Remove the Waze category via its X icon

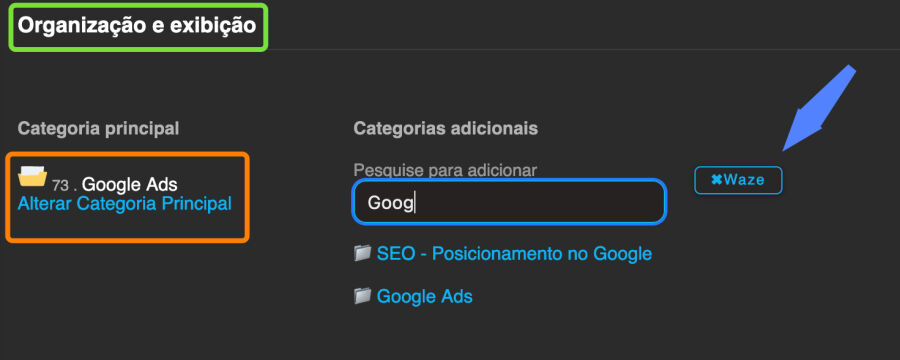[x=716, y=180]
